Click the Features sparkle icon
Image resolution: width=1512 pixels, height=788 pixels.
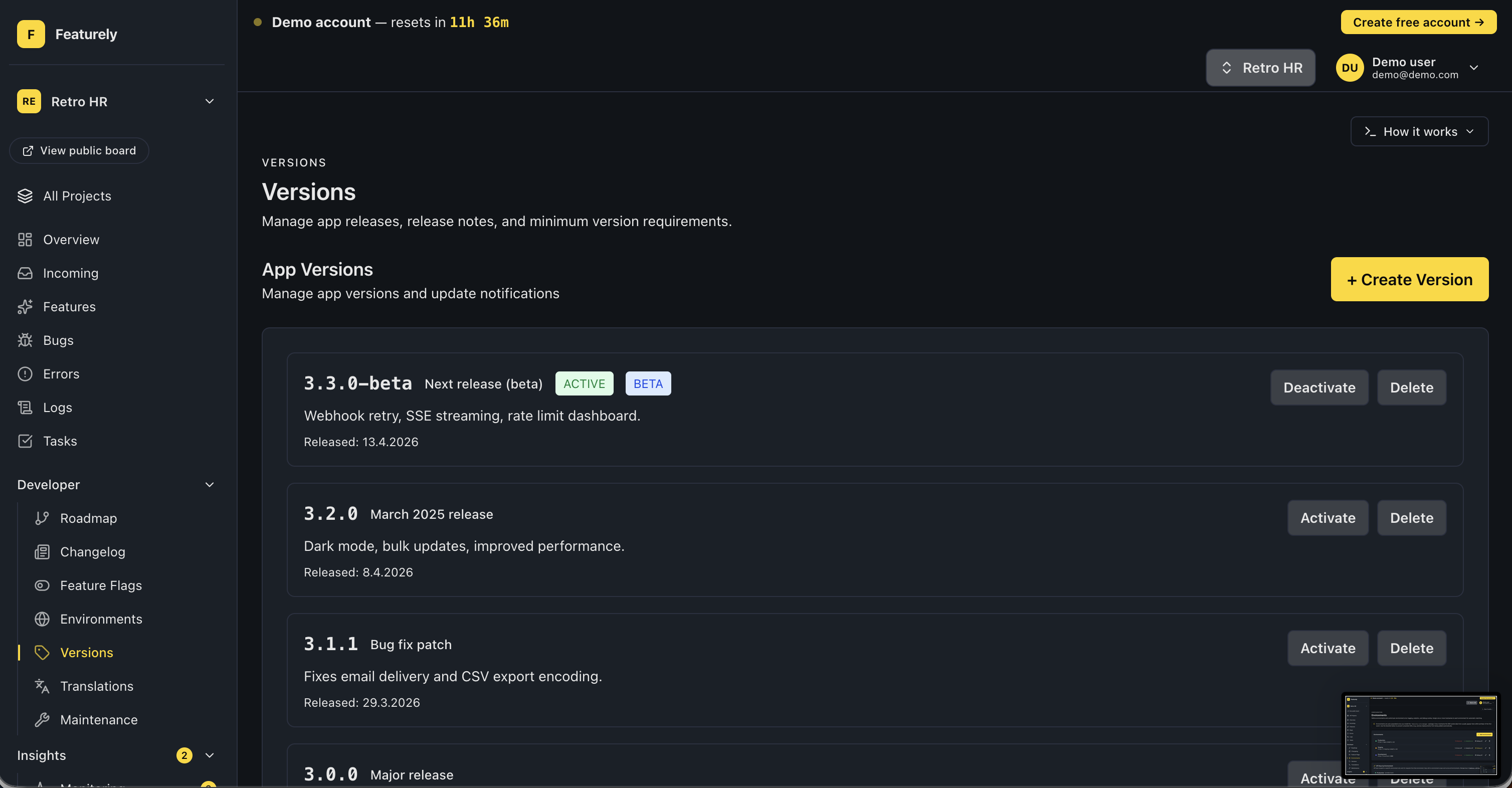point(25,307)
